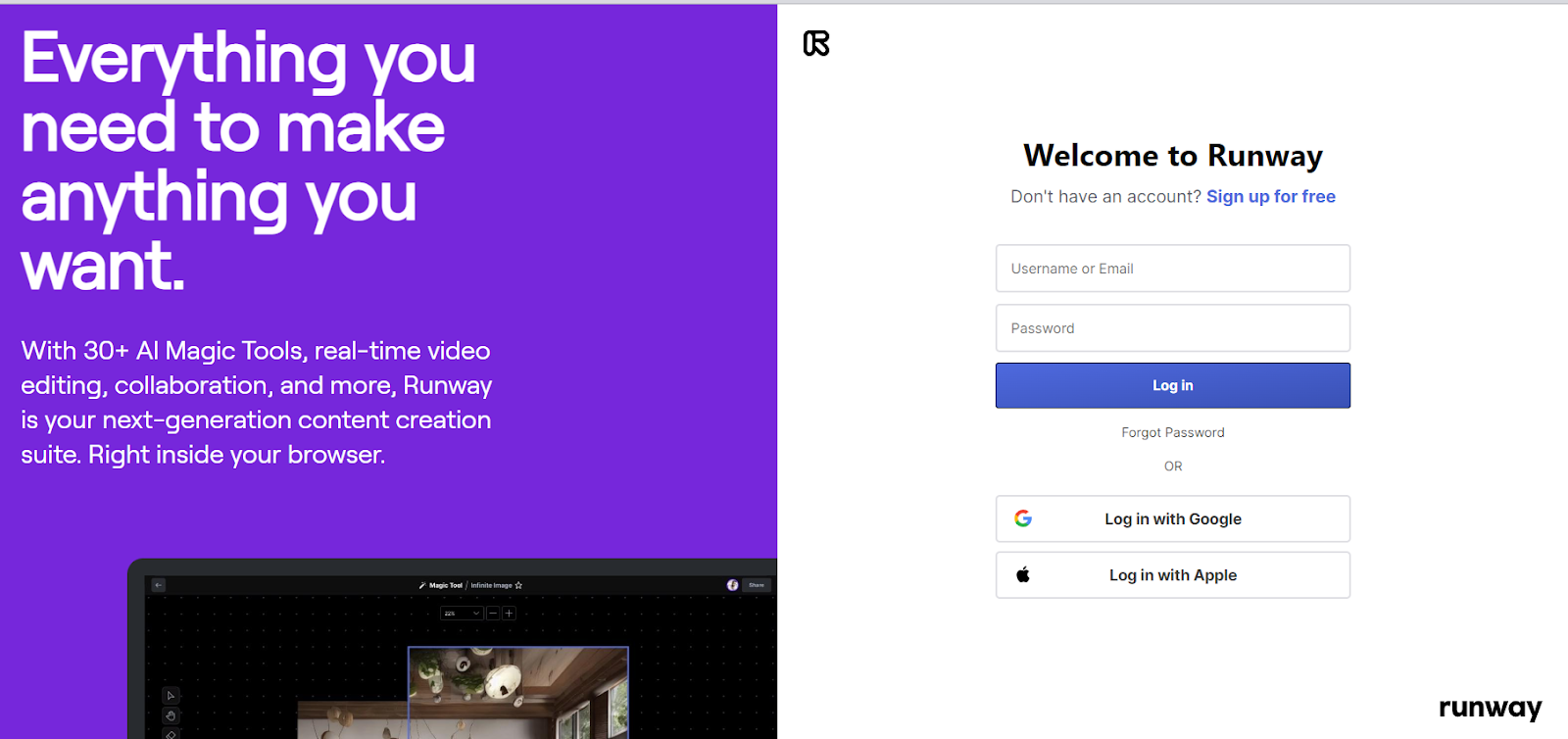Click the OR separator text
The height and width of the screenshot is (739, 1568).
1173,467
